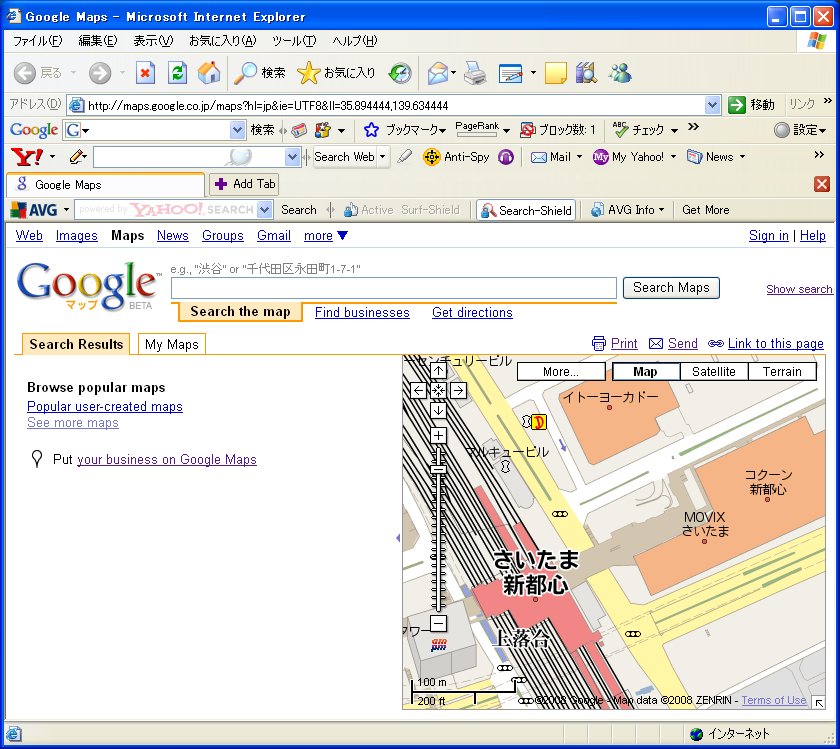Pan the map right with arrow
Screen dimensions: 840x749
(x=458, y=390)
